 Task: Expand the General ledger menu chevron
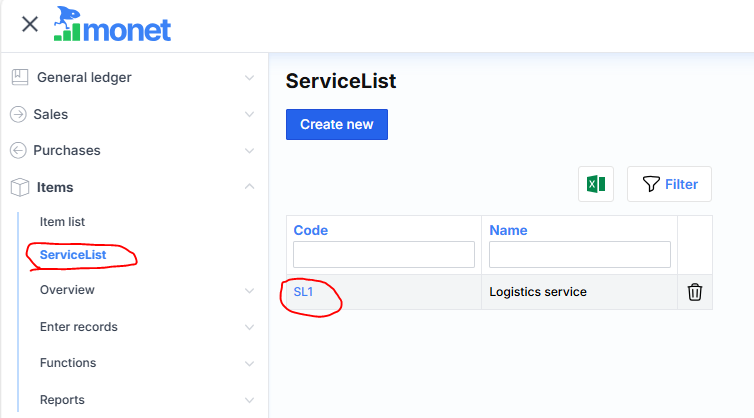click(249, 77)
